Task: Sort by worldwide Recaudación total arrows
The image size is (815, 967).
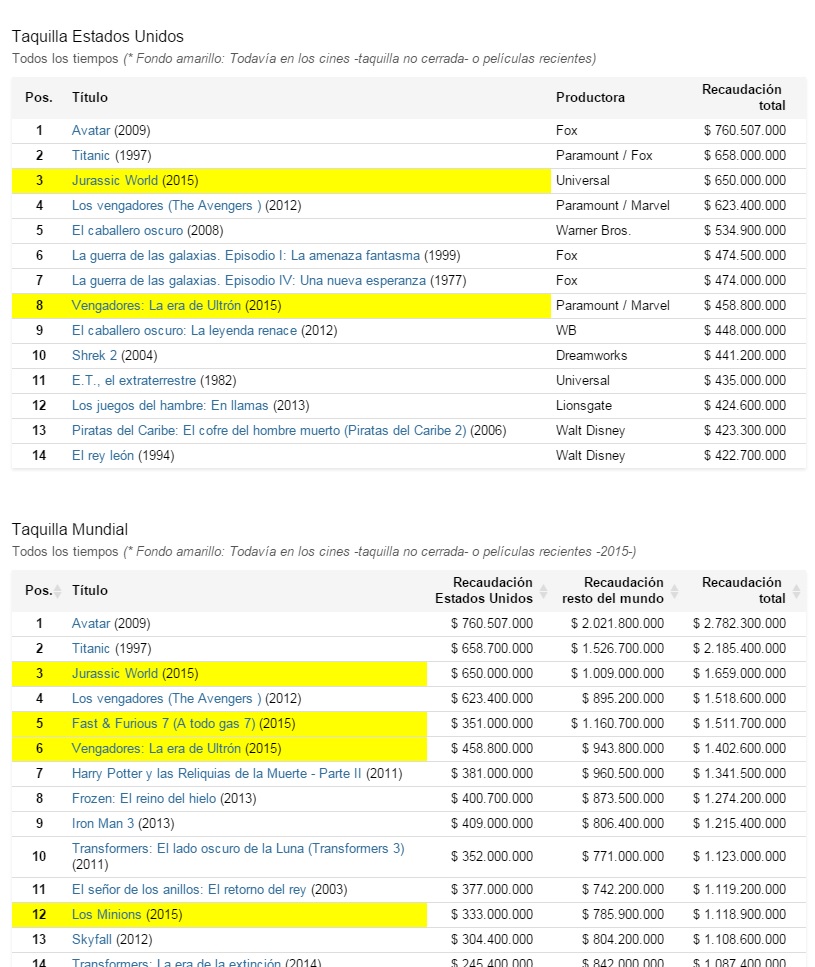Action: [797, 591]
